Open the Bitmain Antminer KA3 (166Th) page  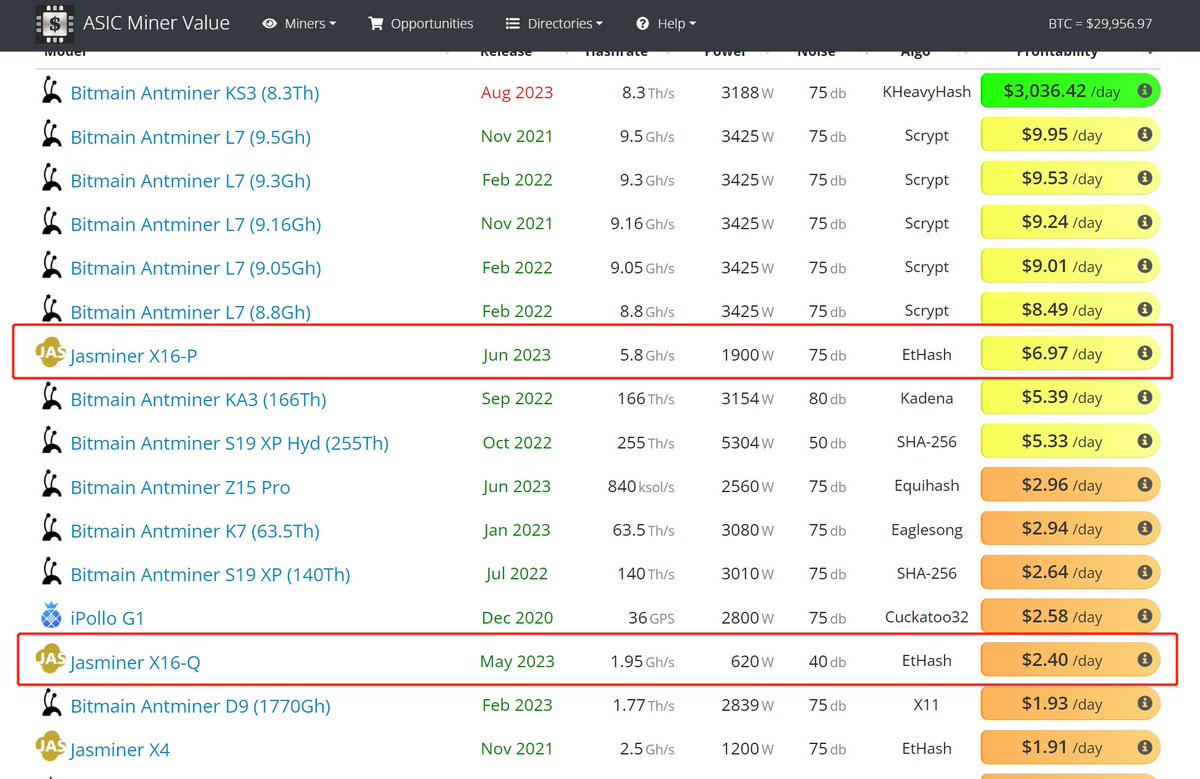coord(197,398)
